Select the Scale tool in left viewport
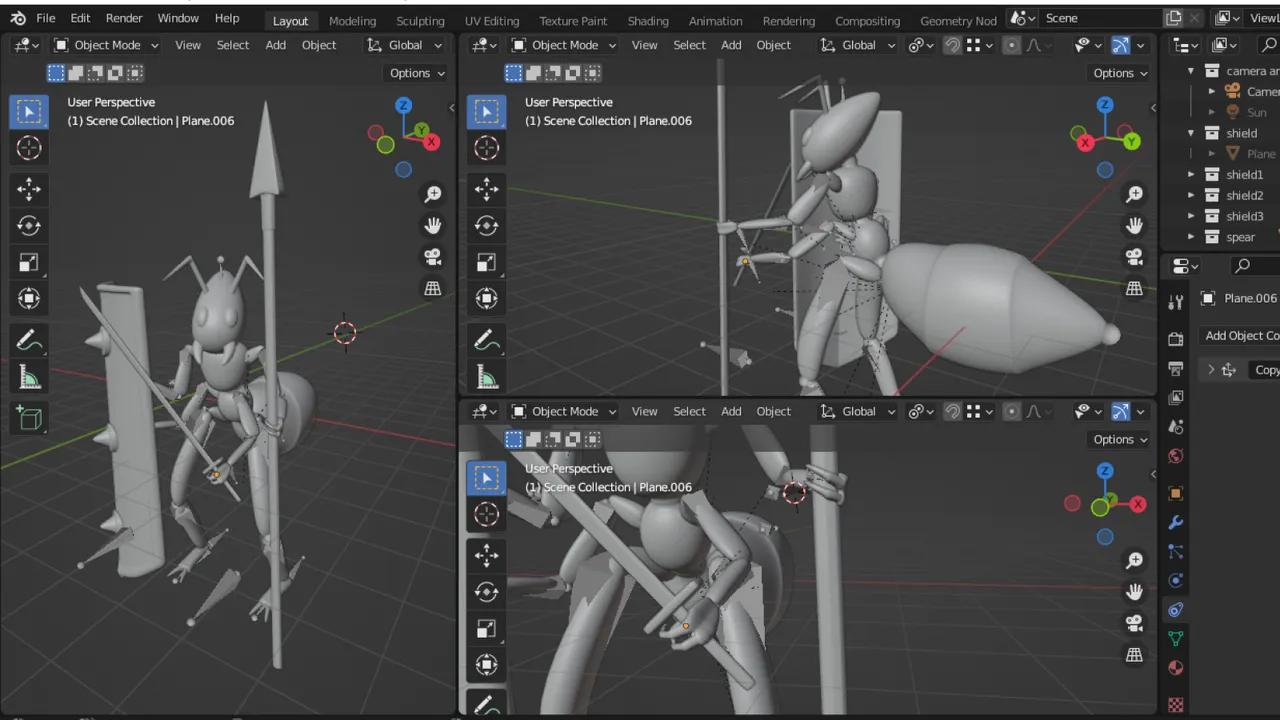 click(x=29, y=263)
